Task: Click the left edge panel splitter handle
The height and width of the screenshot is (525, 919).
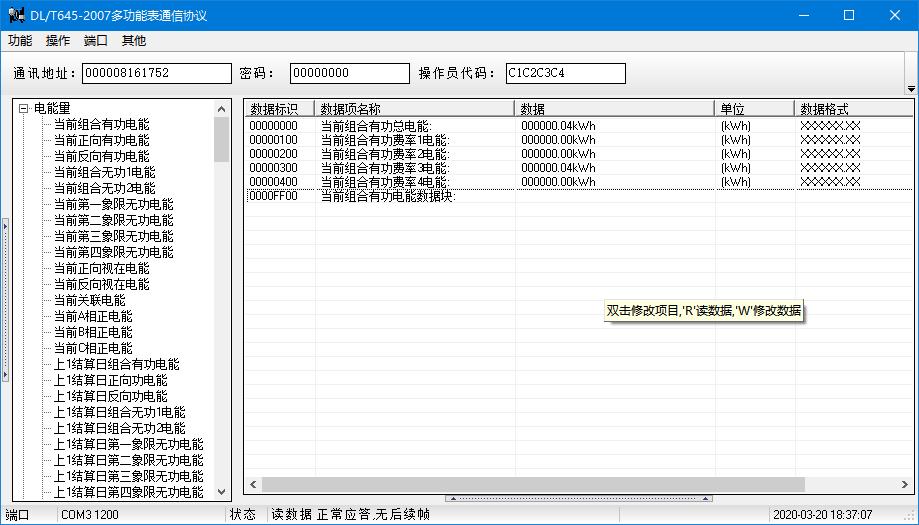Action: [x=4, y=300]
